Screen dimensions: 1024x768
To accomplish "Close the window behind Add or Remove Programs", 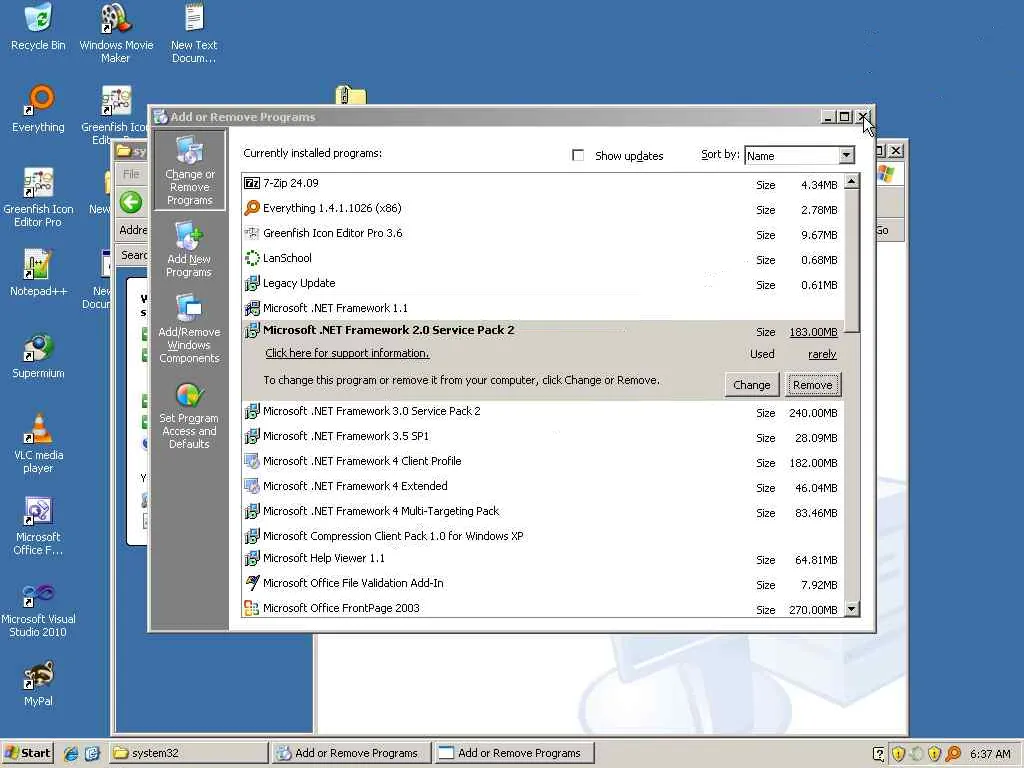I will 896,151.
